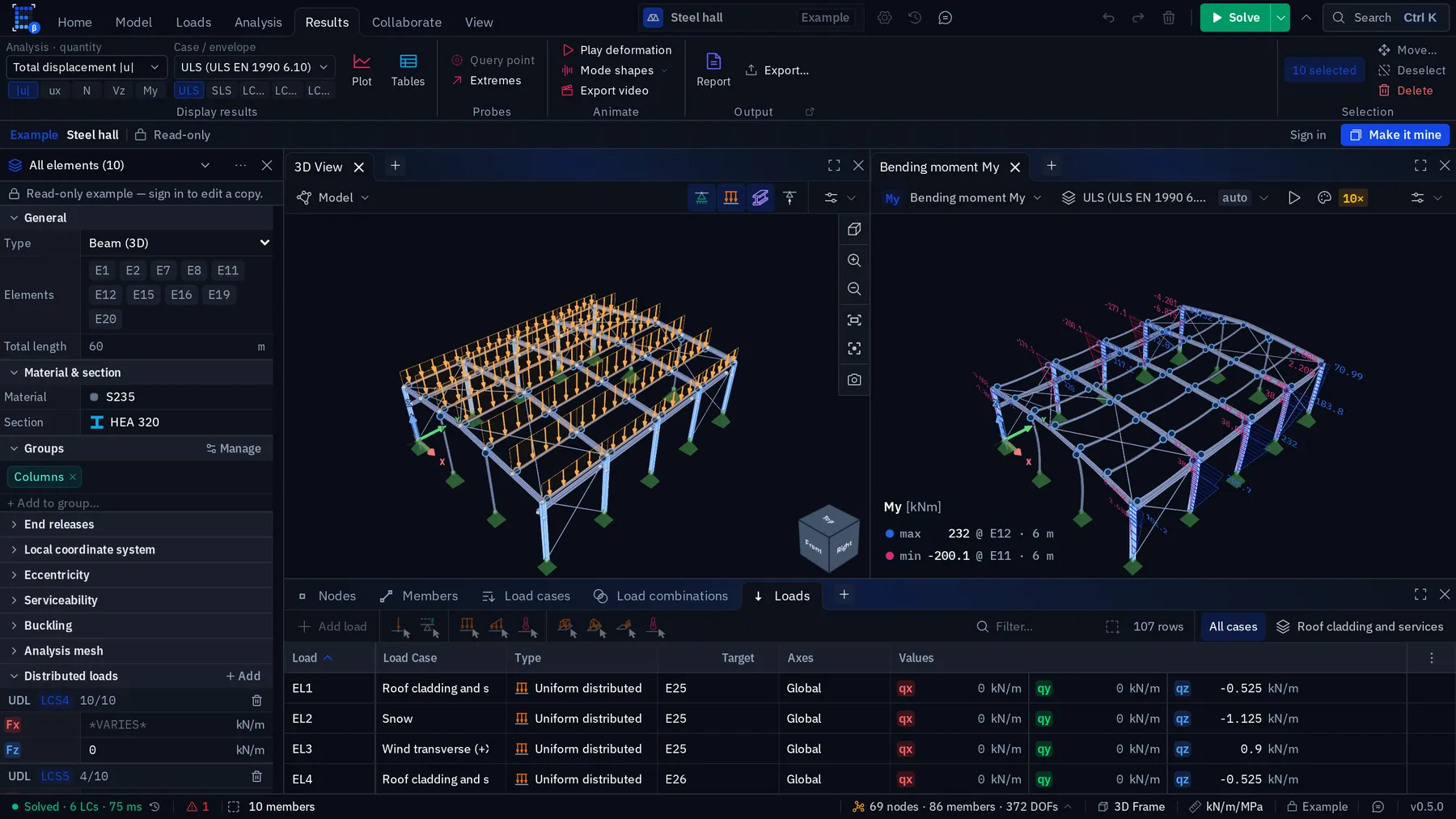1456x819 pixels.
Task: Toggle the ux result chip
Action: coord(55,91)
